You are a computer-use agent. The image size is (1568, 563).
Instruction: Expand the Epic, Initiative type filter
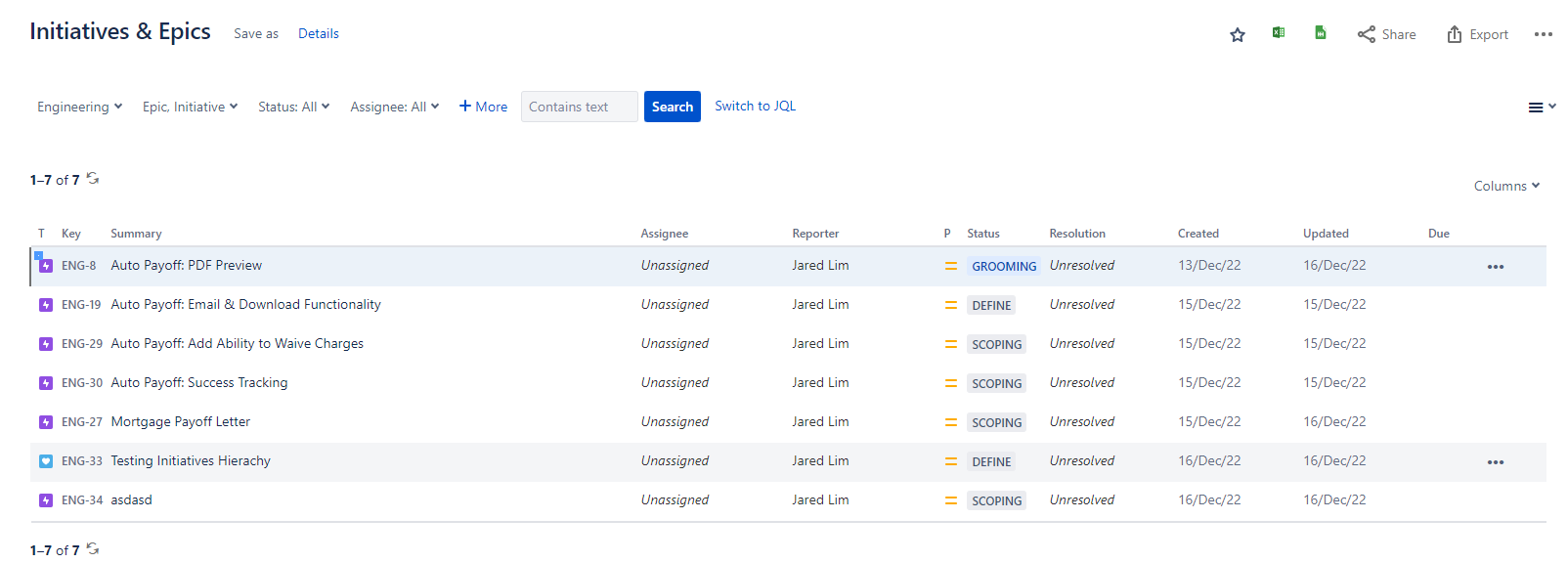[191, 107]
